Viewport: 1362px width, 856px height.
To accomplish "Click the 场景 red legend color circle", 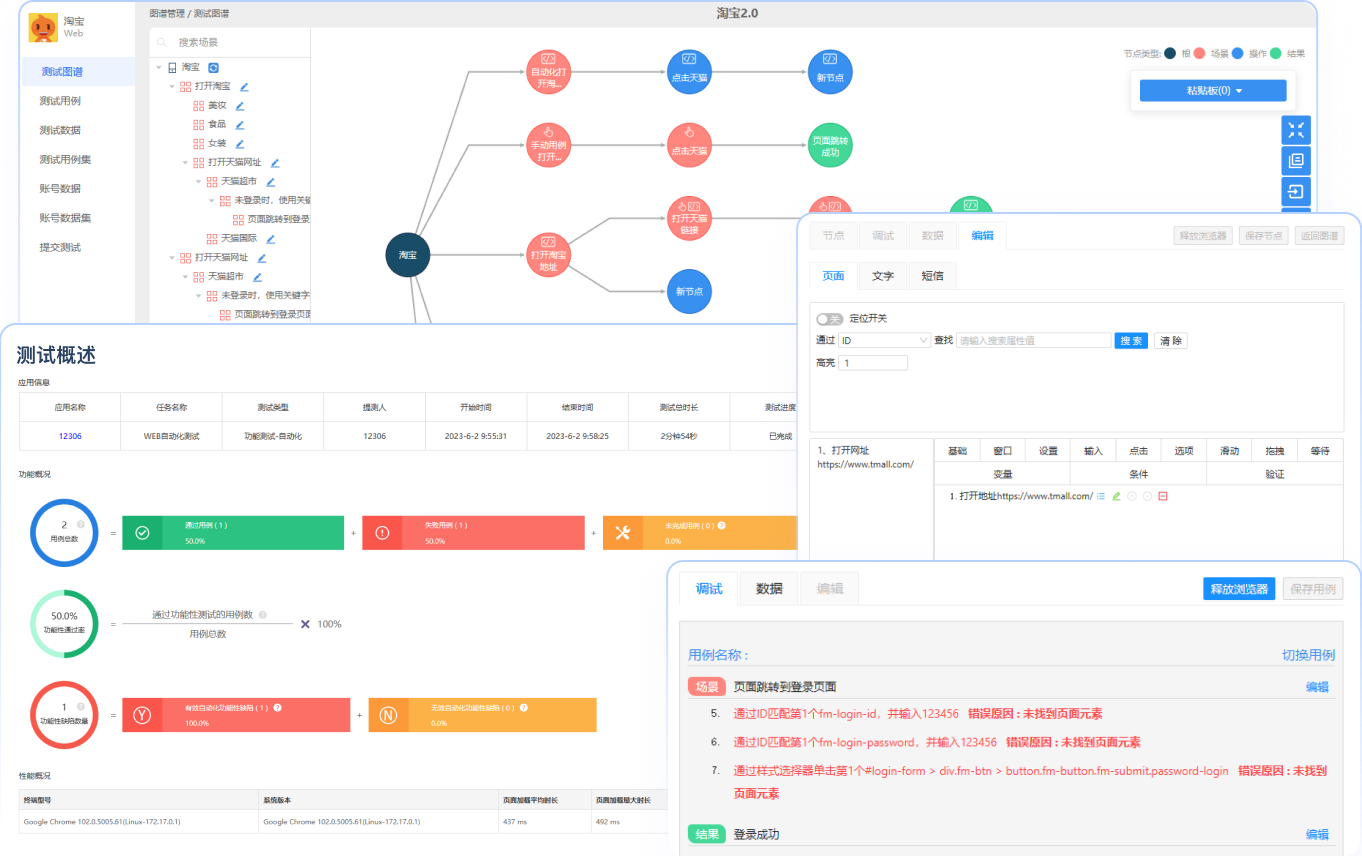I will [x=1199, y=54].
